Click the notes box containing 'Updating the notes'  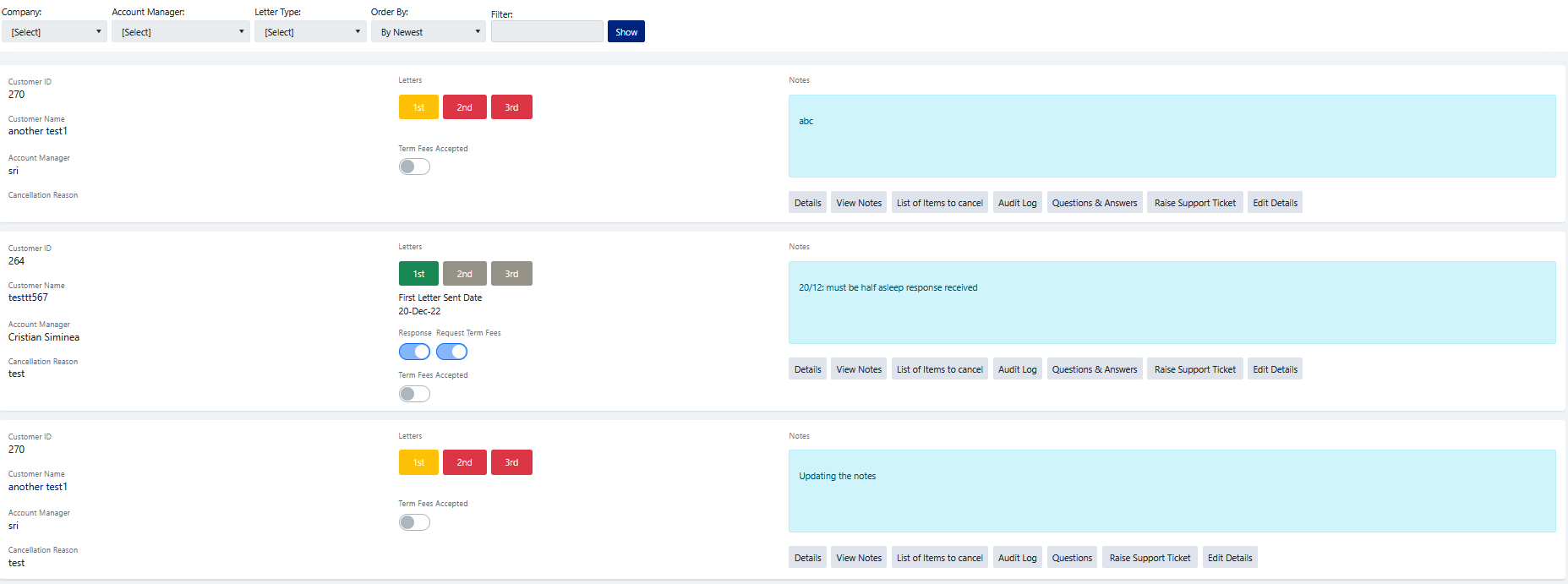(1172, 491)
